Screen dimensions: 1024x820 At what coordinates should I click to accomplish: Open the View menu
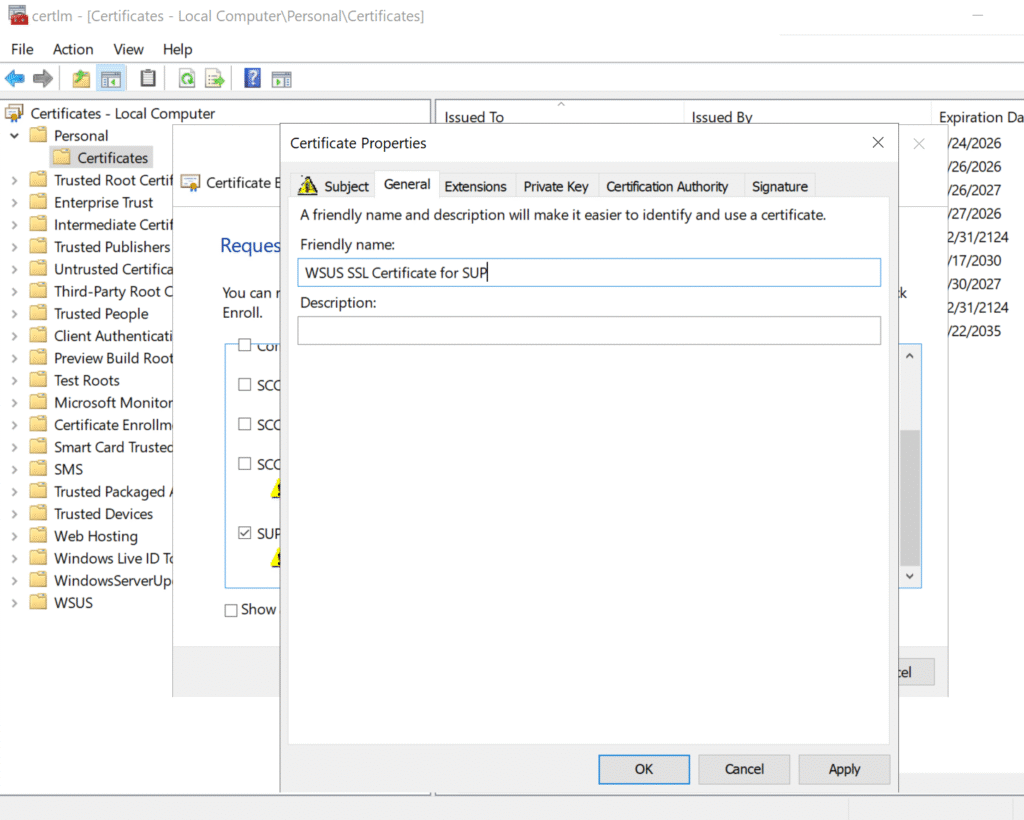pyautogui.click(x=128, y=49)
